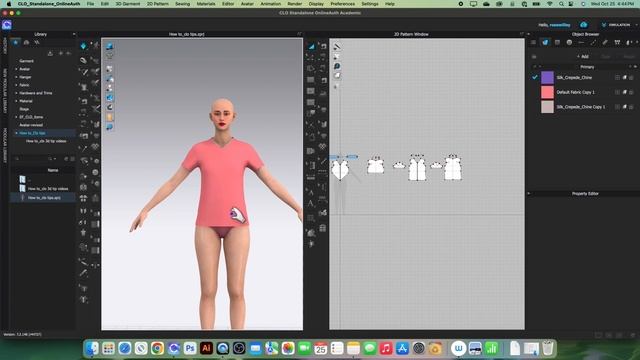
Task: Select the Transform Pattern tool in 2D toolbar
Action: [311, 47]
